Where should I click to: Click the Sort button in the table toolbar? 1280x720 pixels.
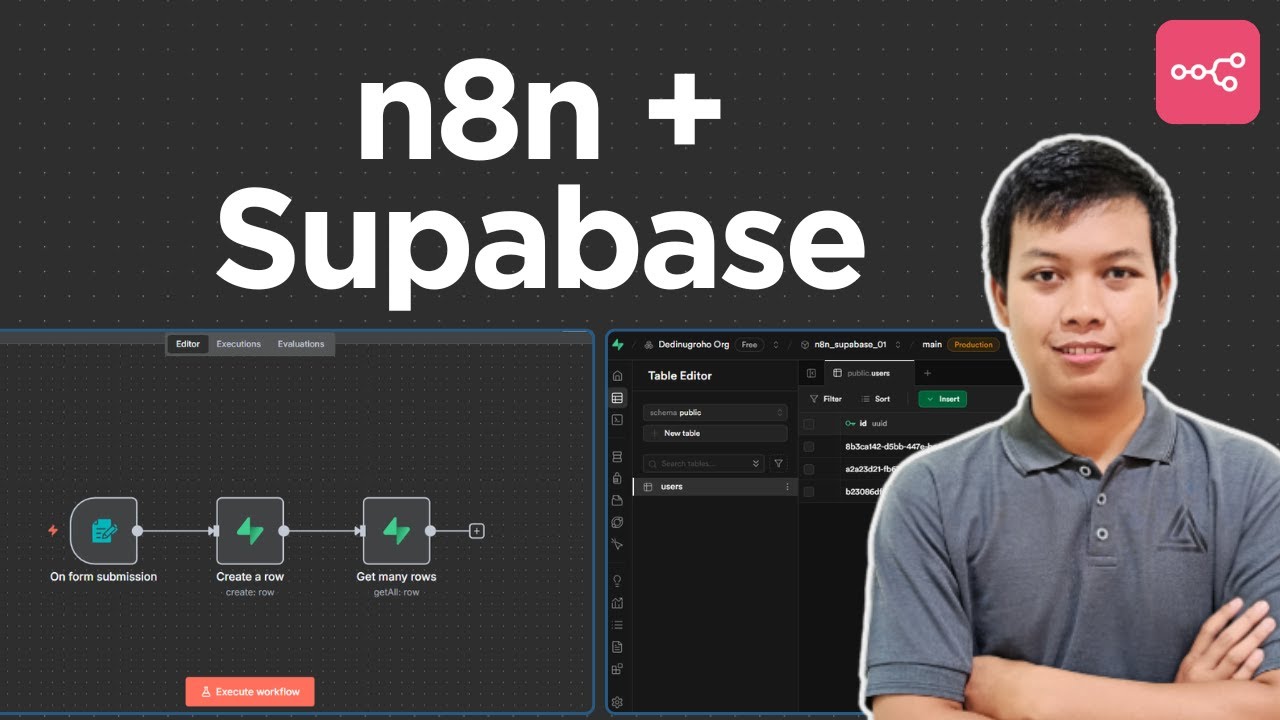875,399
